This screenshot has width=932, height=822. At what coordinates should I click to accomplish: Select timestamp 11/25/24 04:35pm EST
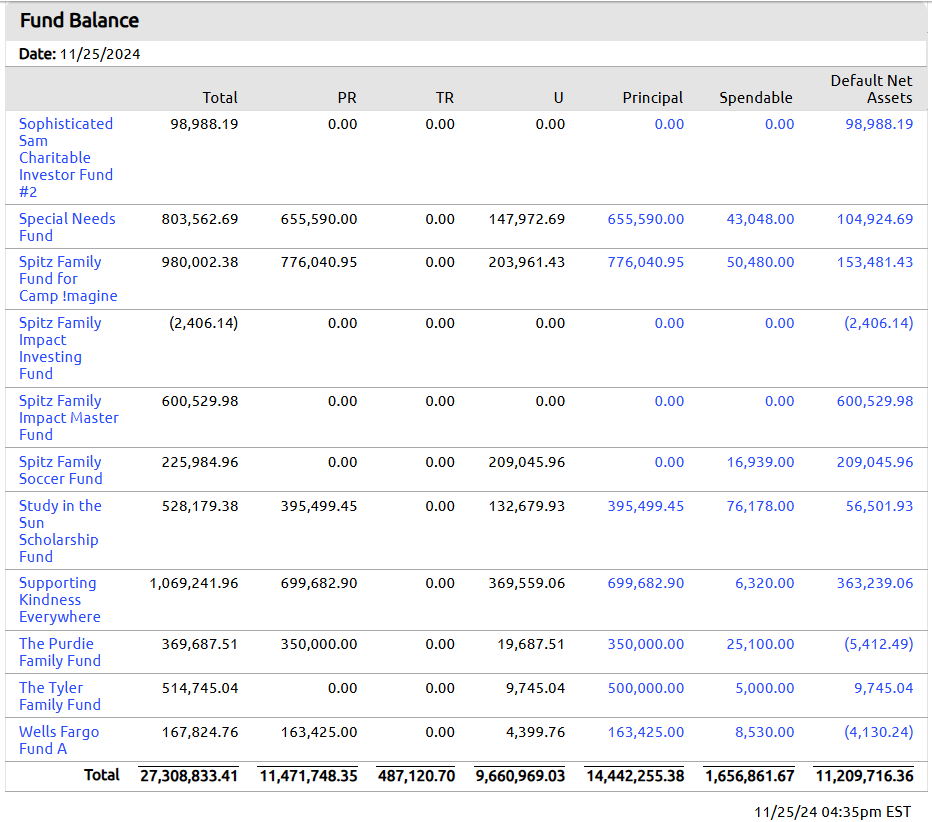pos(833,812)
